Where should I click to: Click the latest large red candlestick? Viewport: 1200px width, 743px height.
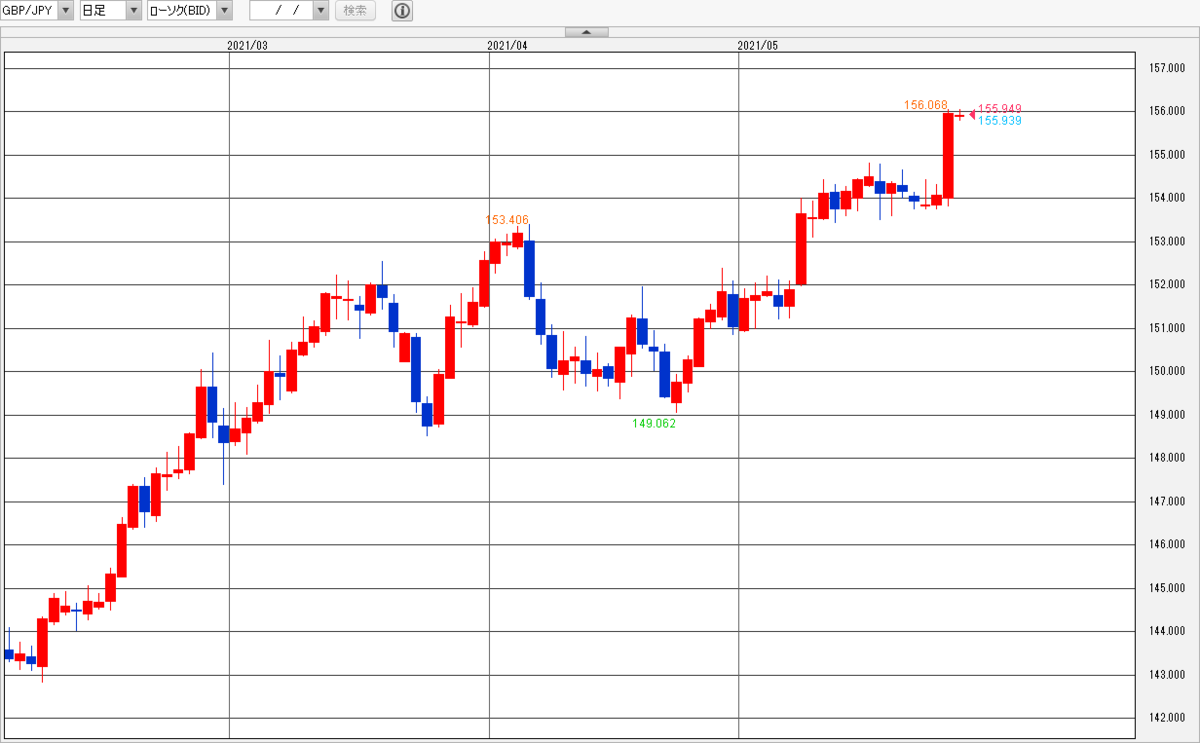[x=948, y=155]
